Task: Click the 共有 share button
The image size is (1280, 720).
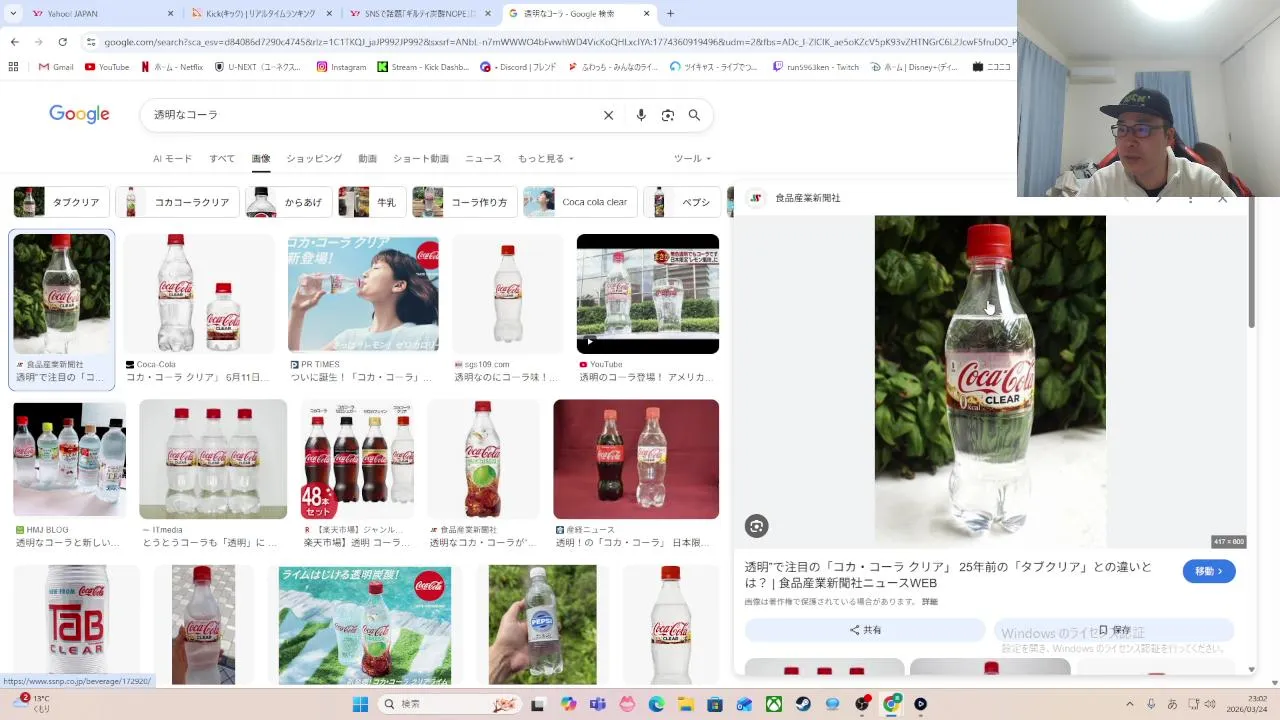Action: click(x=865, y=630)
